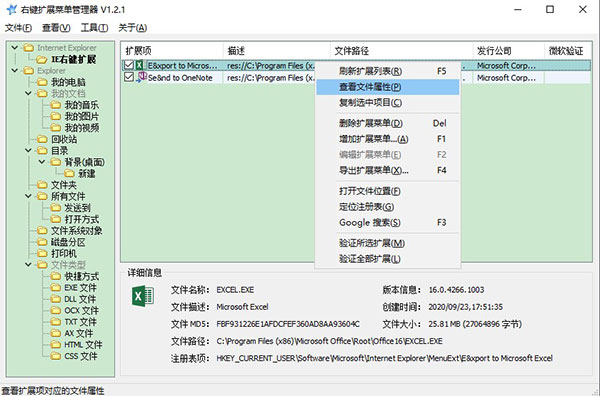Click the Internet Explorer folder icon

pos(29,48)
